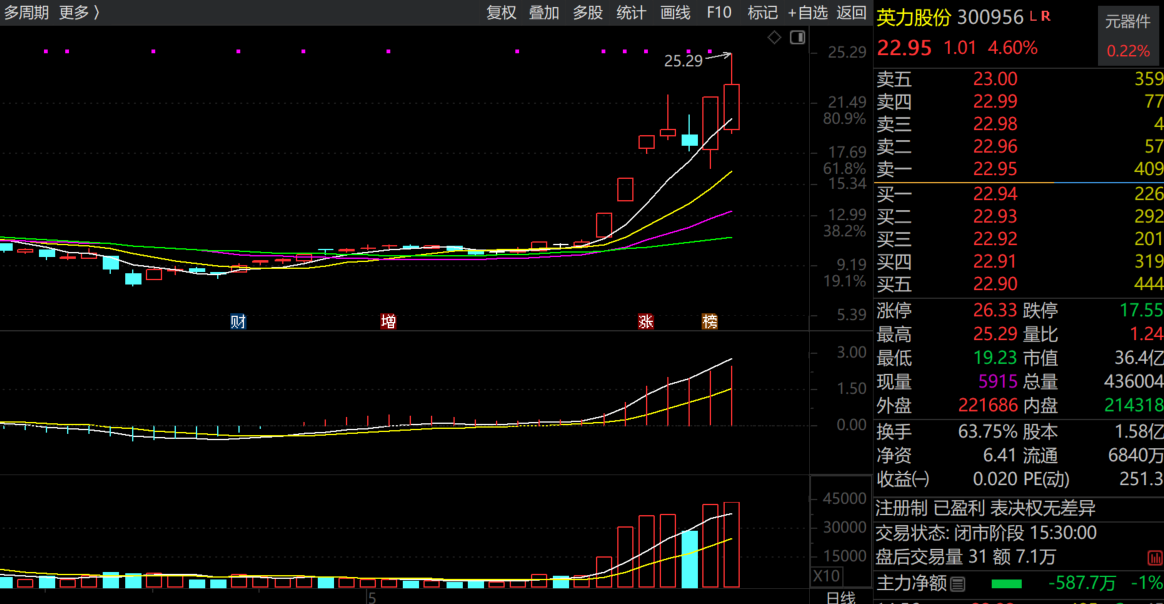Click the 涨停 price 26.33

(x=995, y=310)
